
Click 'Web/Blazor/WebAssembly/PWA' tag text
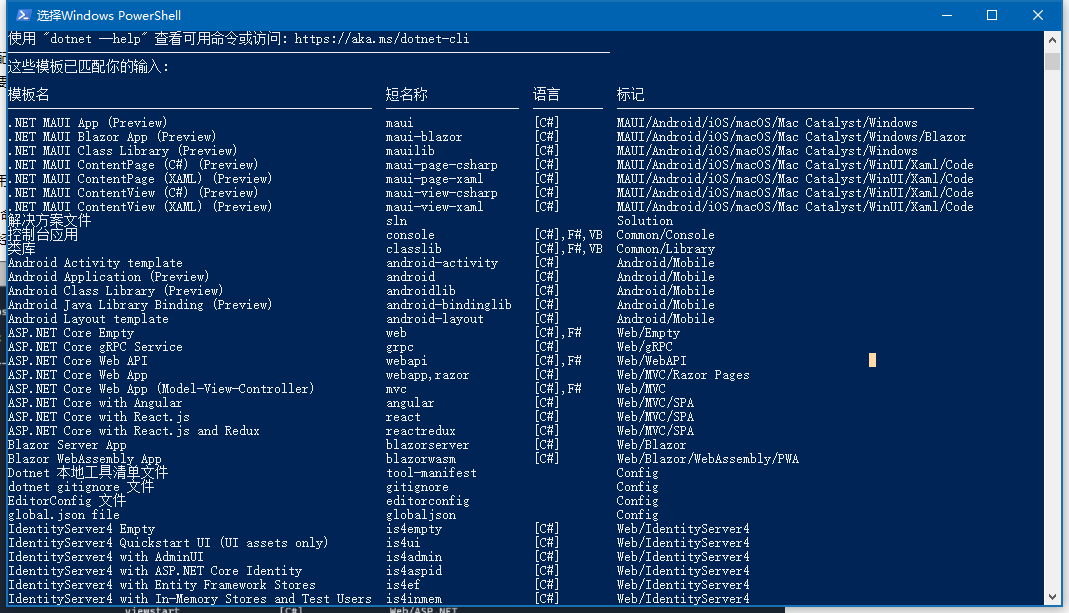(x=708, y=458)
